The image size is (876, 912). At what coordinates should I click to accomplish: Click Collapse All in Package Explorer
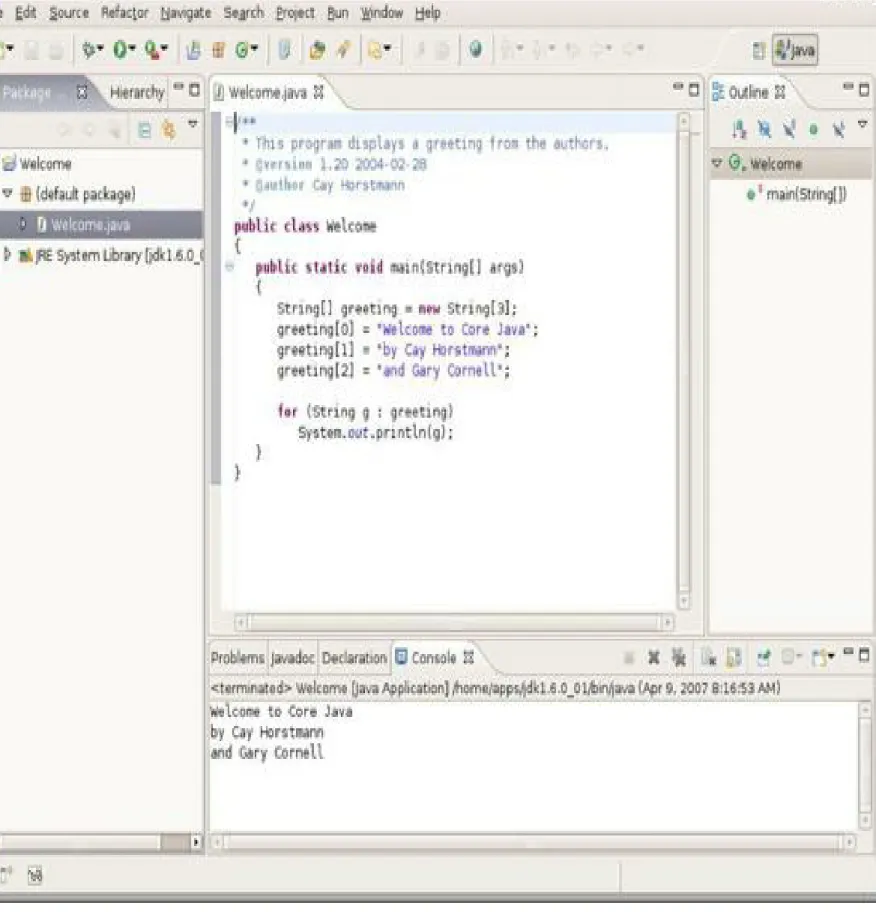point(145,130)
